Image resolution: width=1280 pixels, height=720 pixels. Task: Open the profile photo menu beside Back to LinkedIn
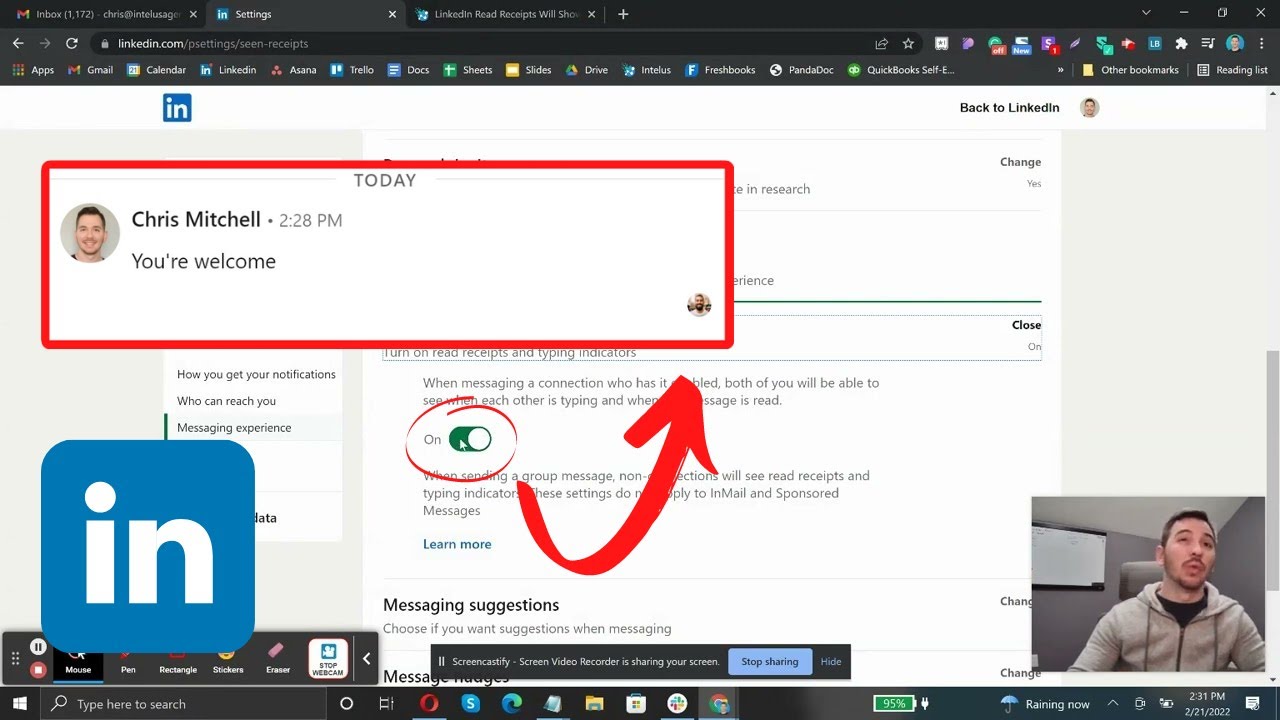(x=1090, y=108)
